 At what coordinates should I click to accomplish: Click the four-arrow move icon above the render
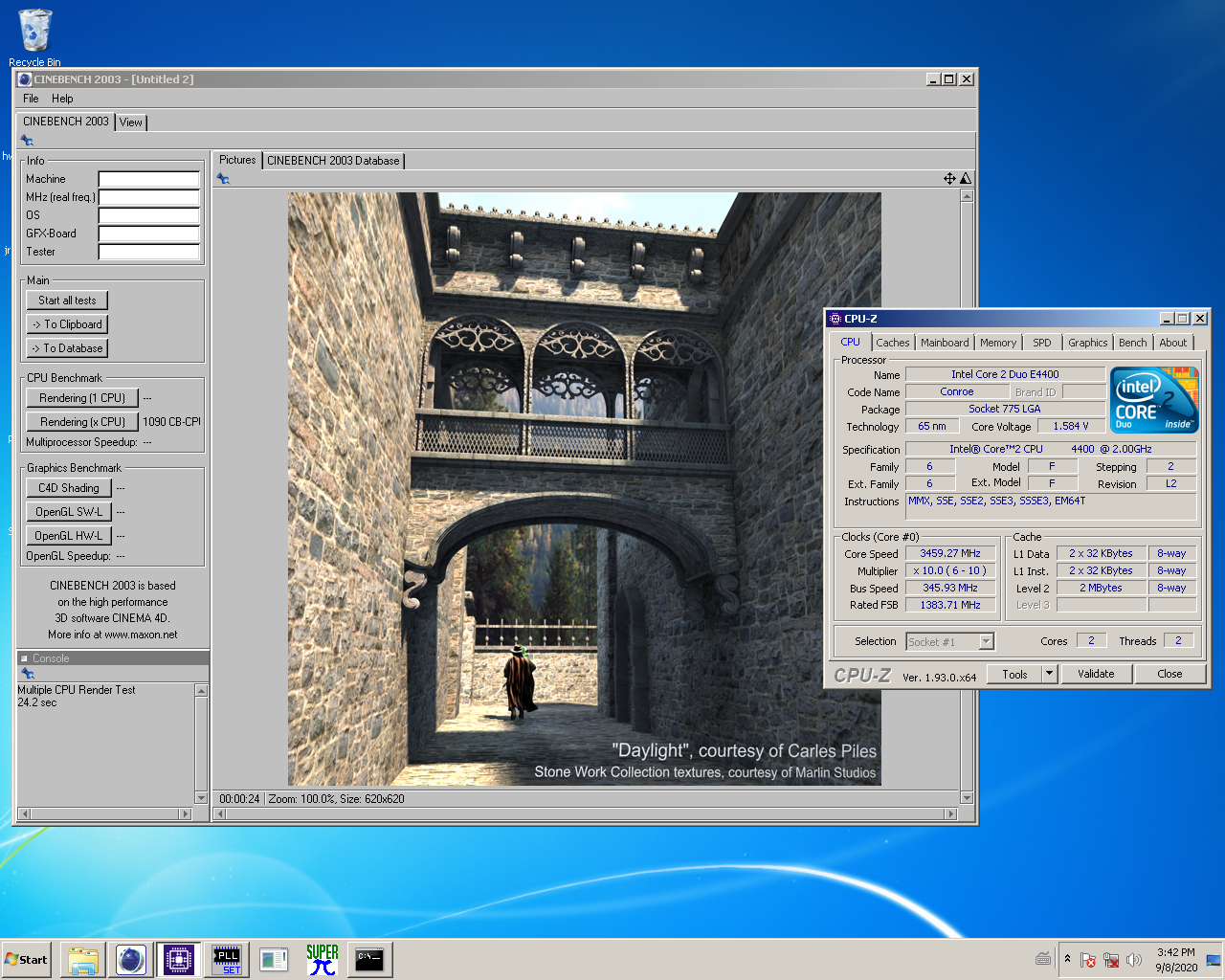coord(949,178)
